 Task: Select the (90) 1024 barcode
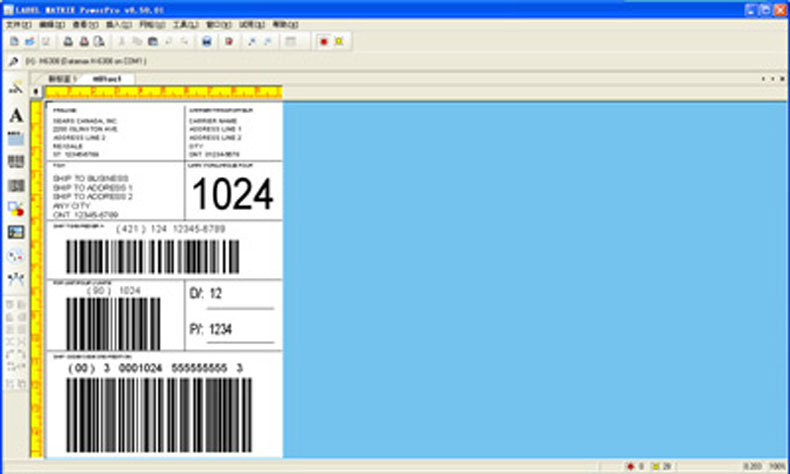coord(113,324)
